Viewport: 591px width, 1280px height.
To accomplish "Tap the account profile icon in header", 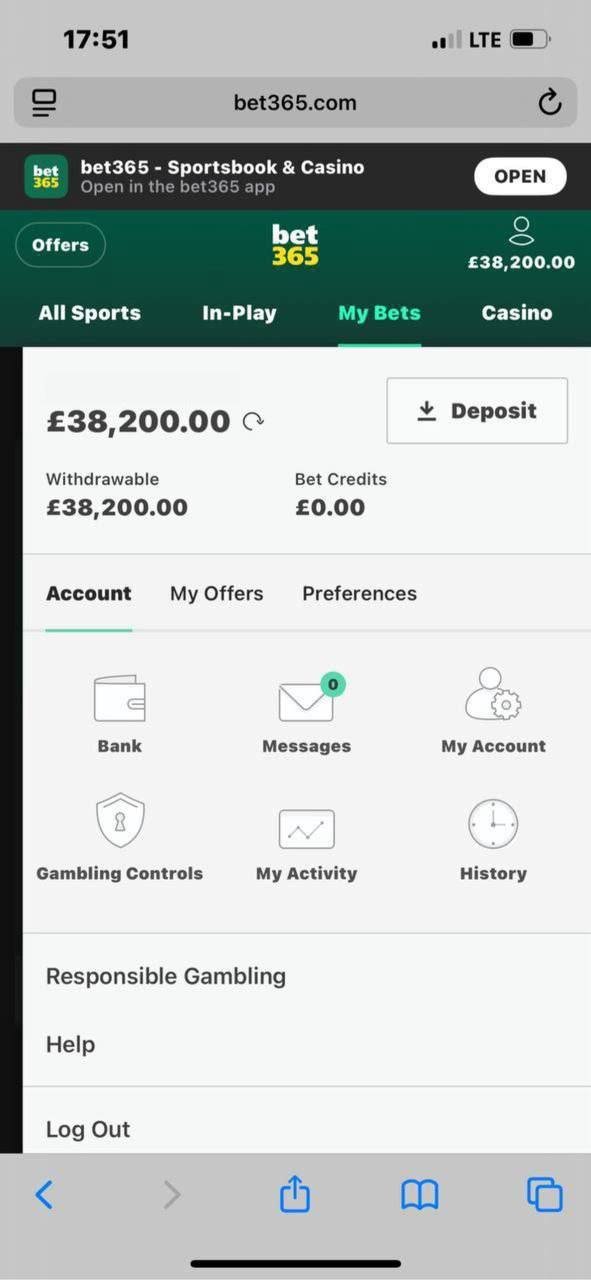I will tap(521, 232).
